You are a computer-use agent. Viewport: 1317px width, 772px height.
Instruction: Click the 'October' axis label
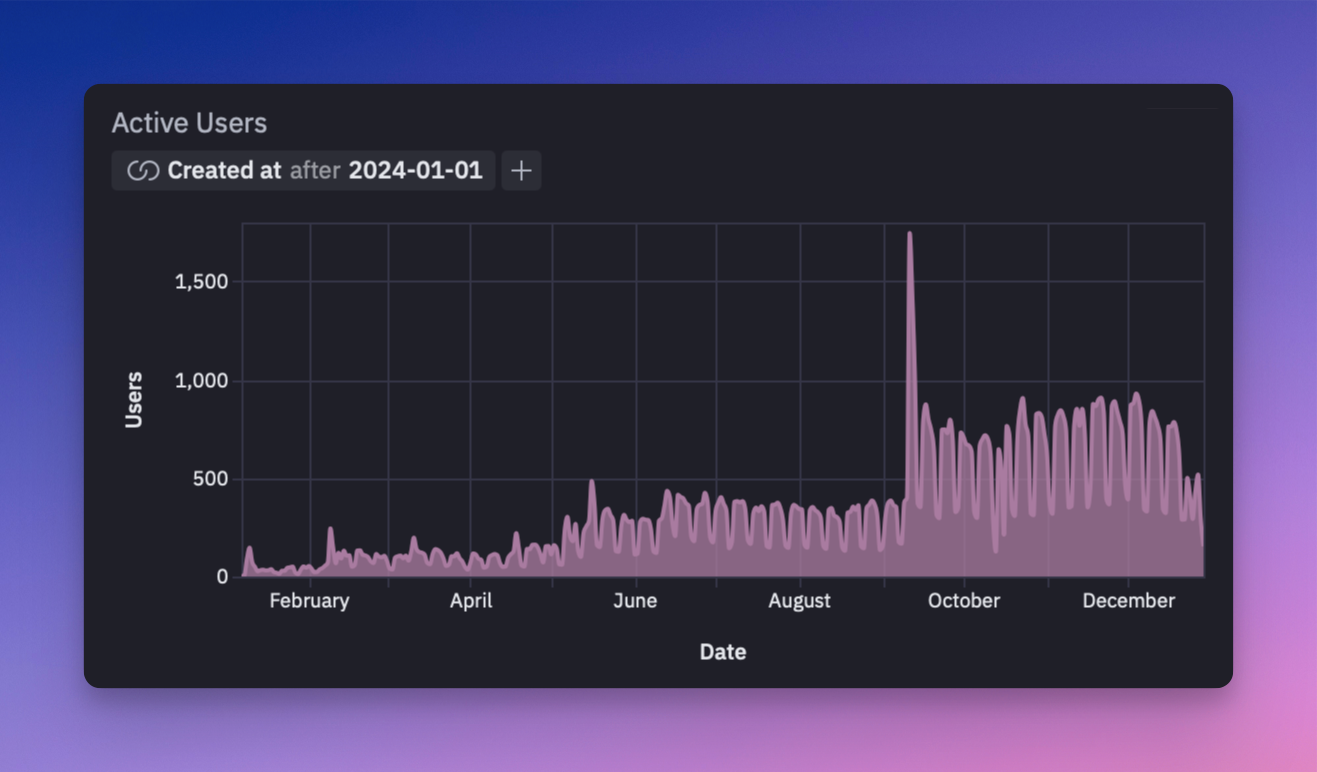pyautogui.click(x=963, y=600)
